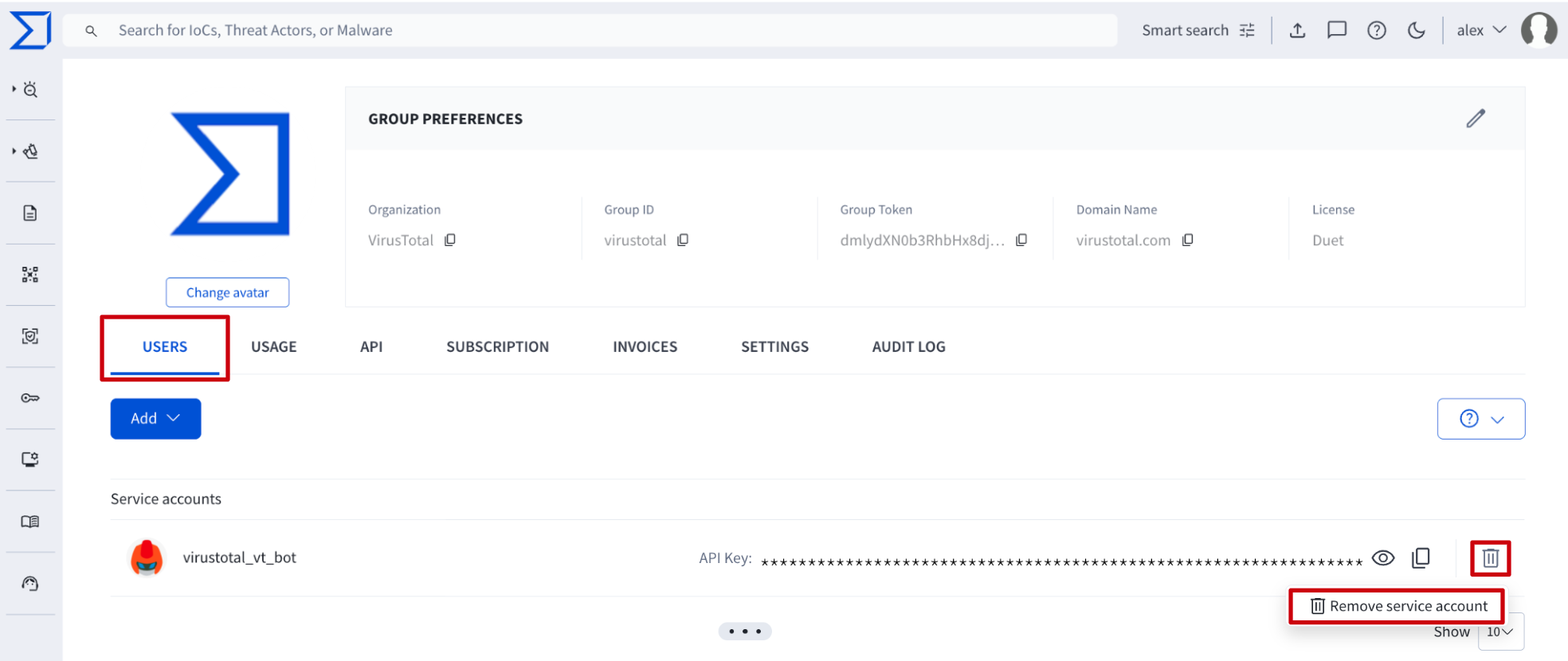Click the virustotal_vt_bot robot avatar
This screenshot has height=661, width=1568.
(x=147, y=557)
